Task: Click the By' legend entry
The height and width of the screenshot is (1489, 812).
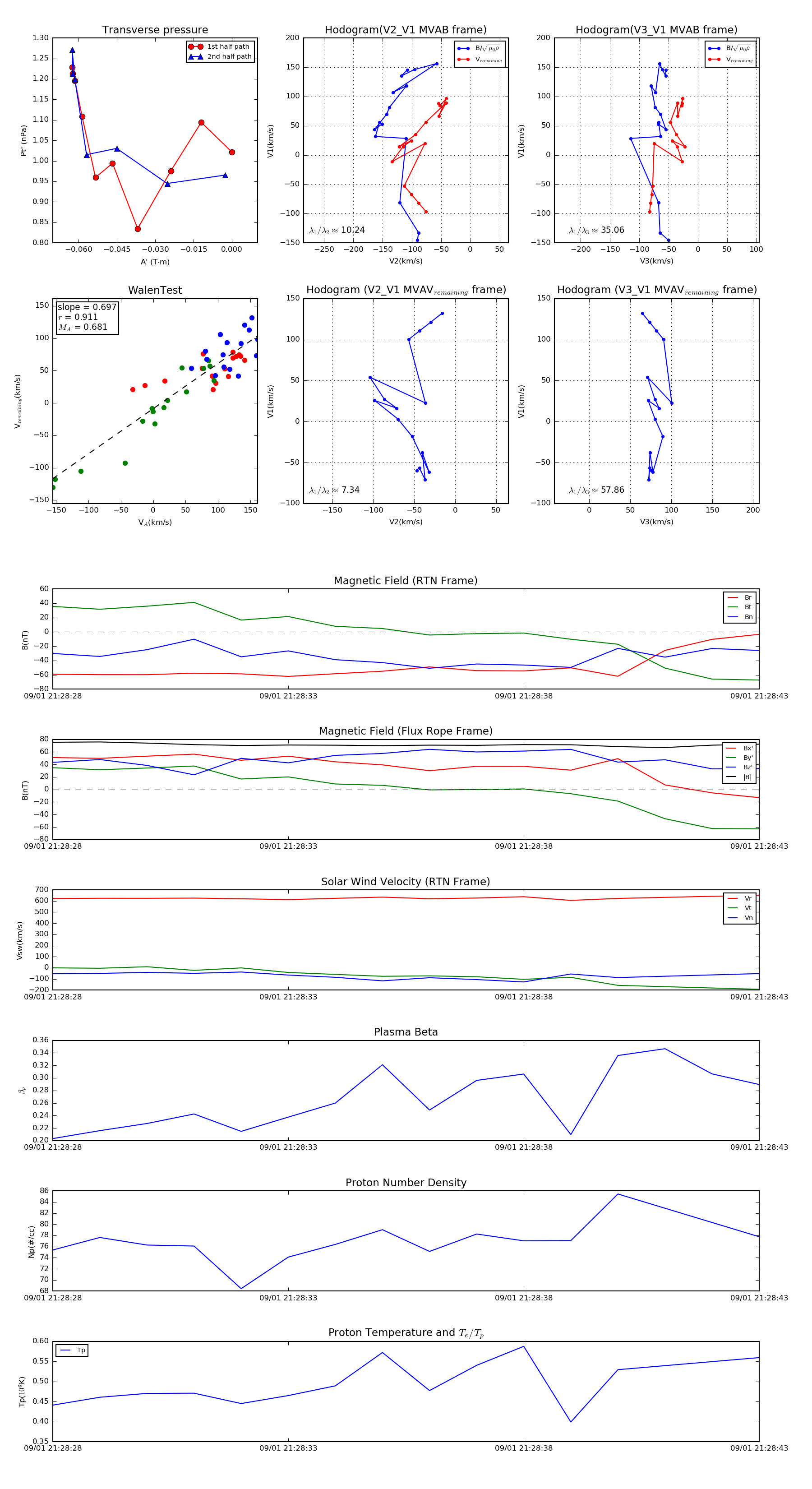Action: 739,758
